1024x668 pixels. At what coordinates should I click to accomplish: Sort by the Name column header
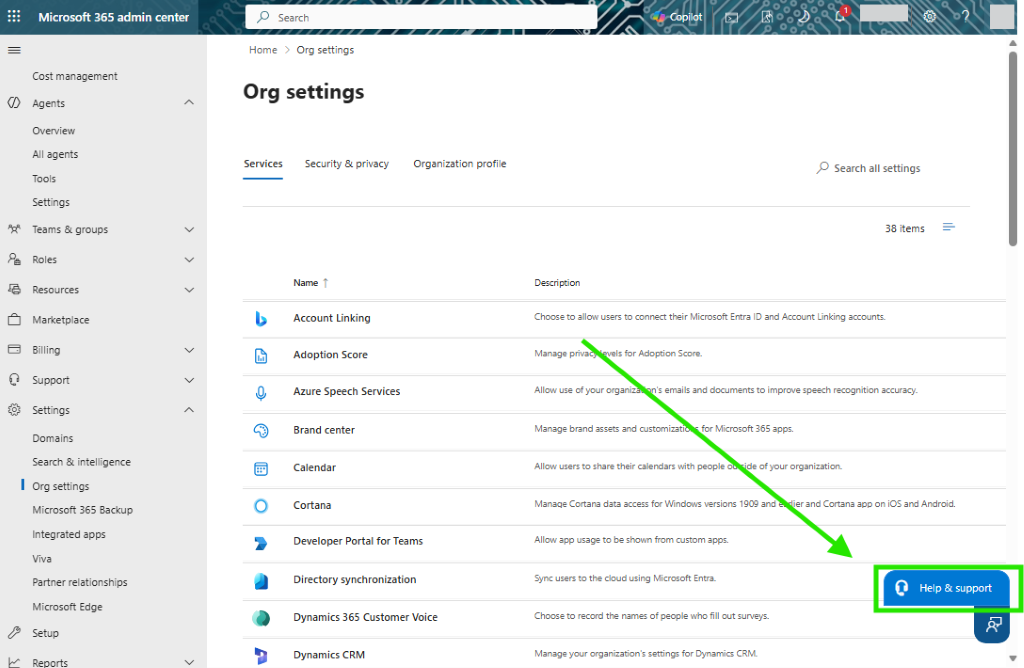(x=310, y=283)
